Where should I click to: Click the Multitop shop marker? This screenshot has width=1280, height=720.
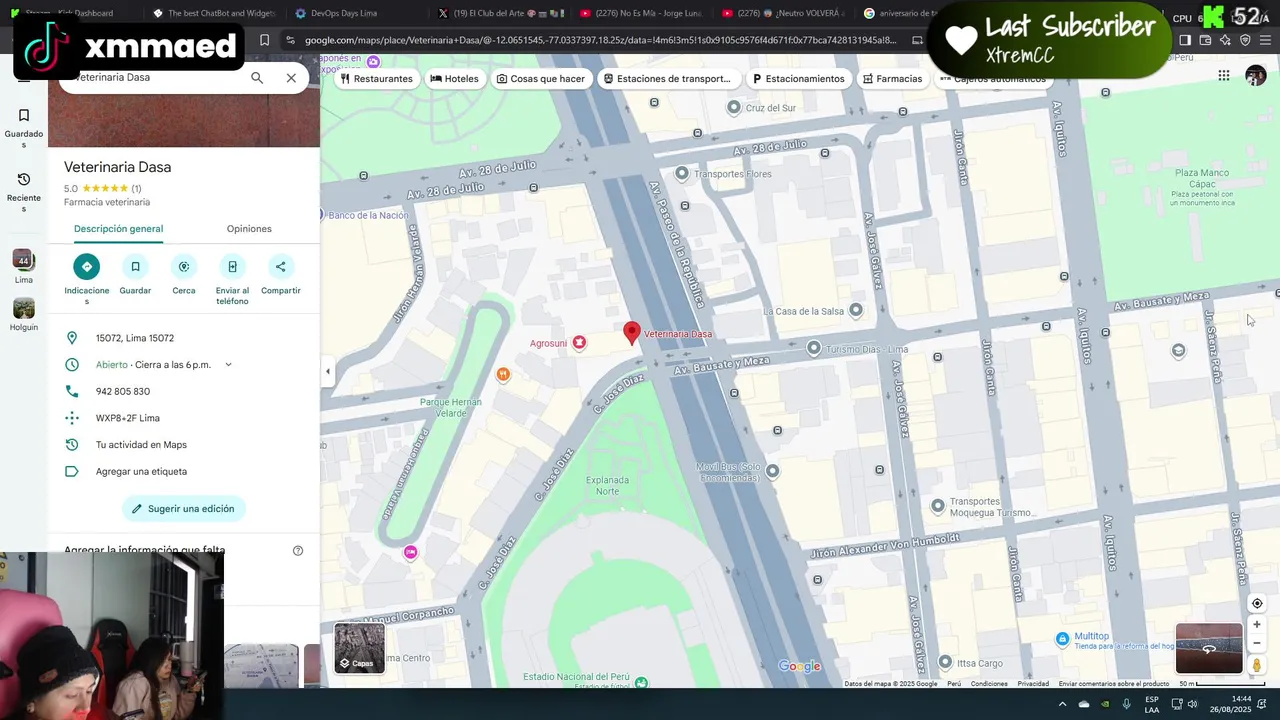click(x=1063, y=638)
